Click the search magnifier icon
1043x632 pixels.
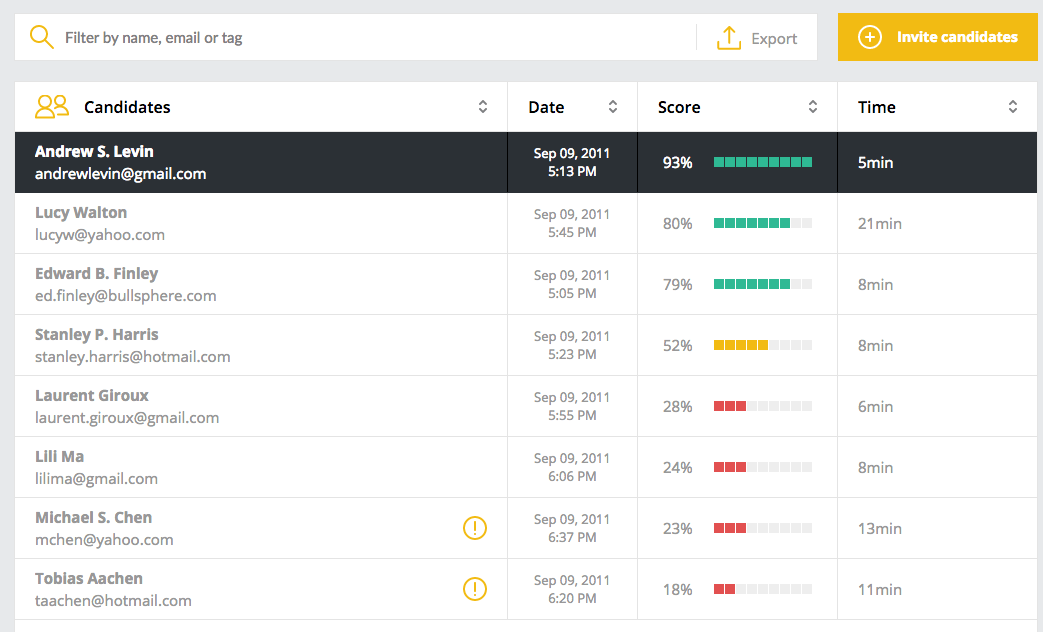click(41, 37)
